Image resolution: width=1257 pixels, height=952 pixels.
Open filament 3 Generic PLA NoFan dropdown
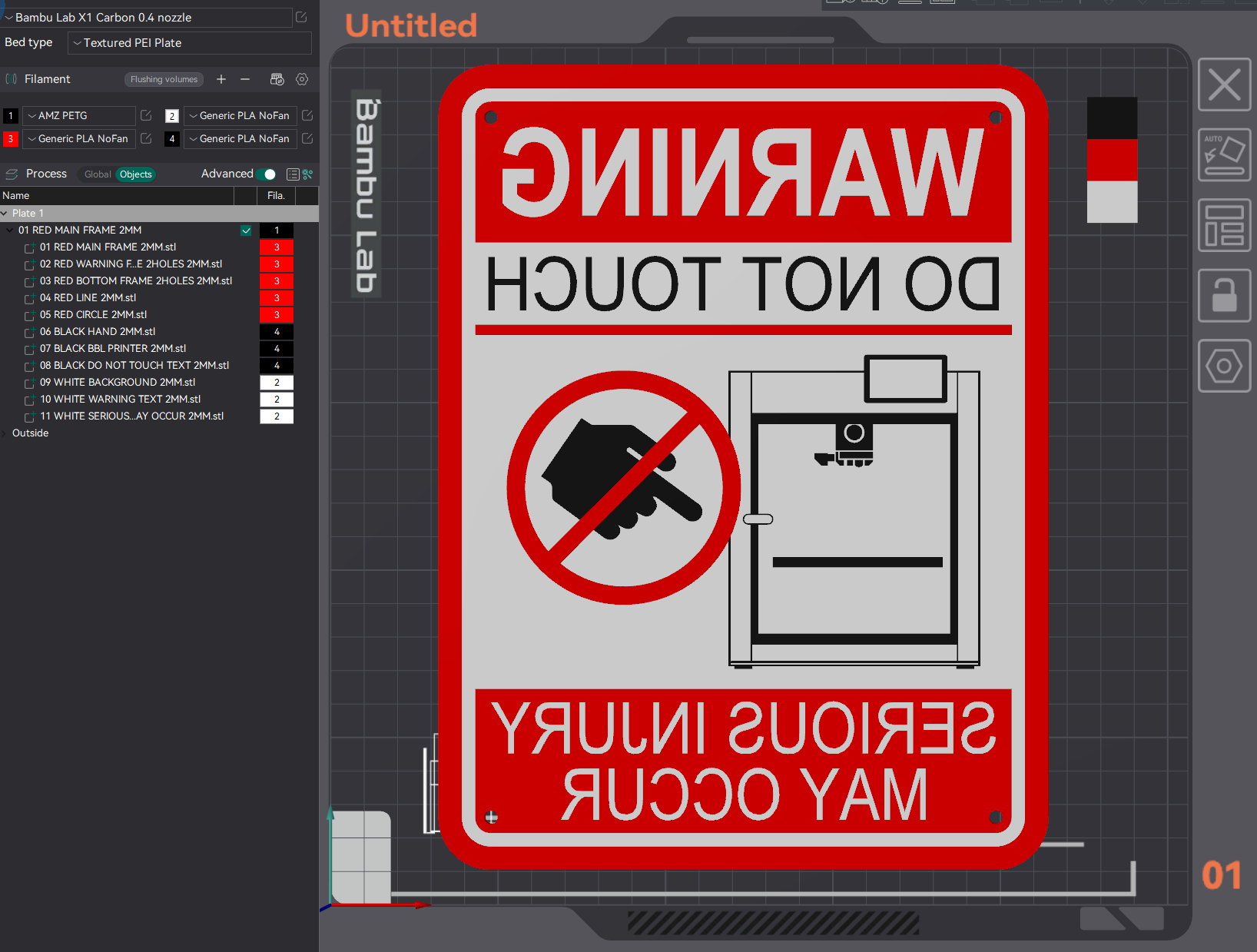click(79, 139)
